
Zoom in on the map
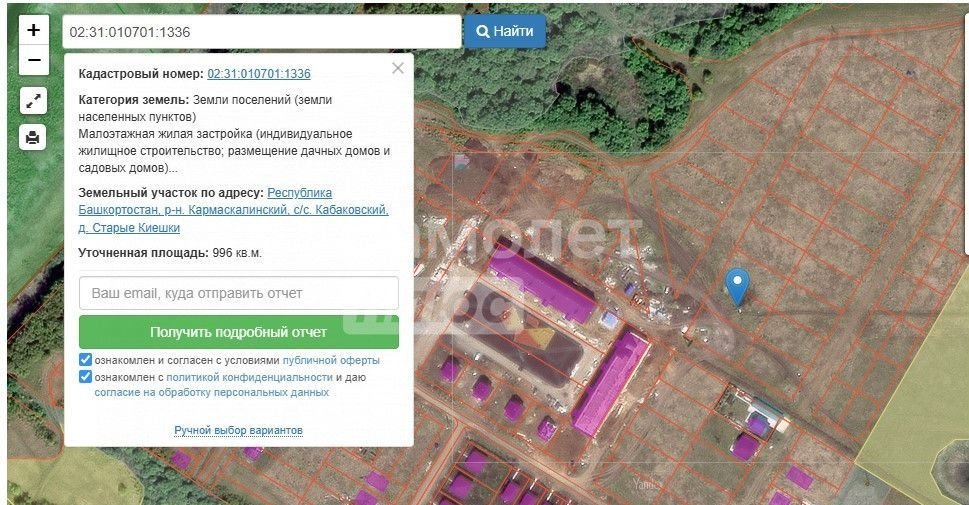coord(33,31)
